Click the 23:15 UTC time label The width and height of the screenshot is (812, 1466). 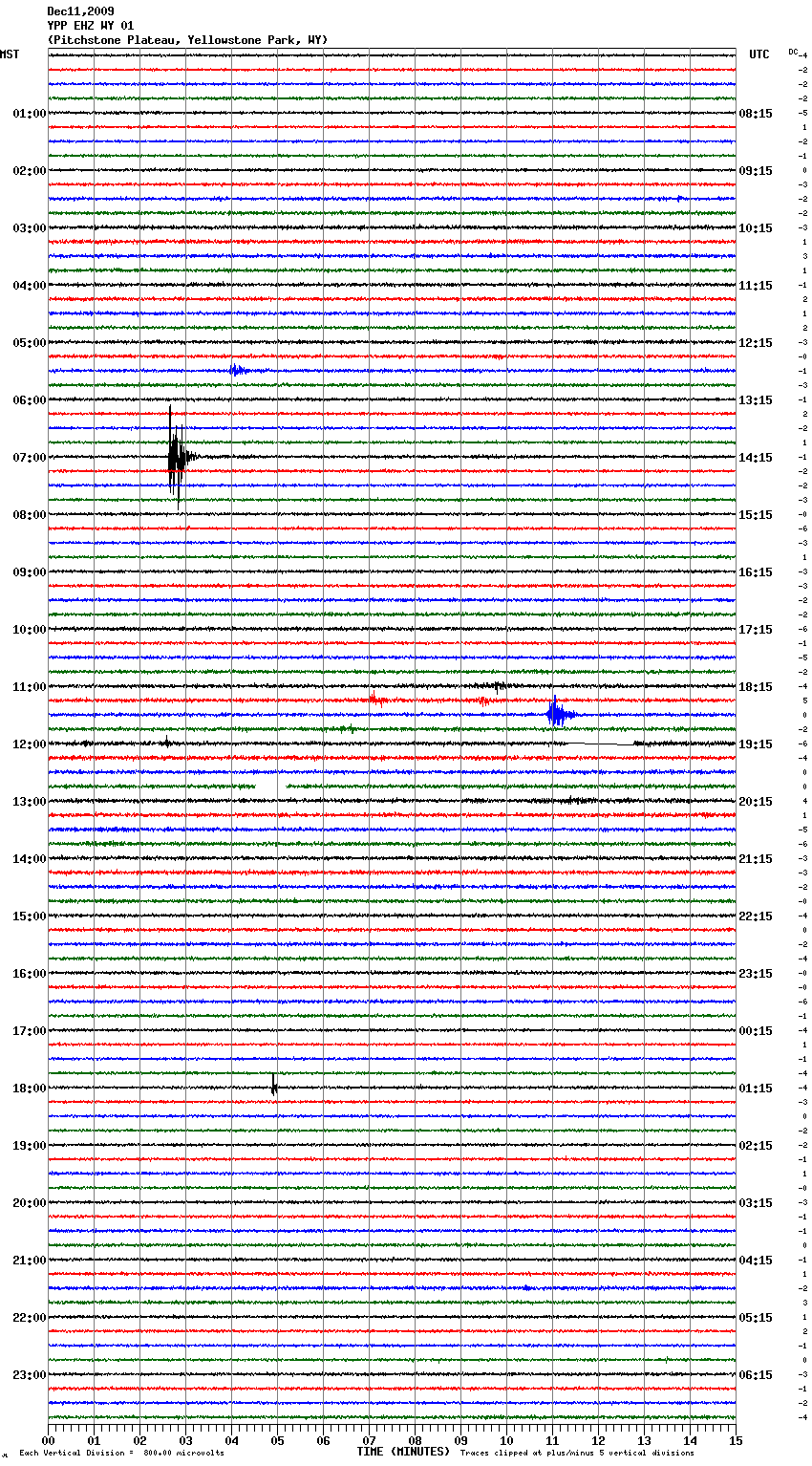(x=756, y=974)
